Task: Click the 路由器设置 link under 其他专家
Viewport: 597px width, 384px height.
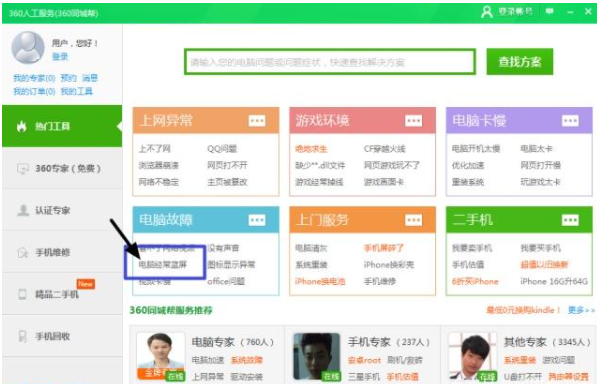Action: (x=568, y=377)
